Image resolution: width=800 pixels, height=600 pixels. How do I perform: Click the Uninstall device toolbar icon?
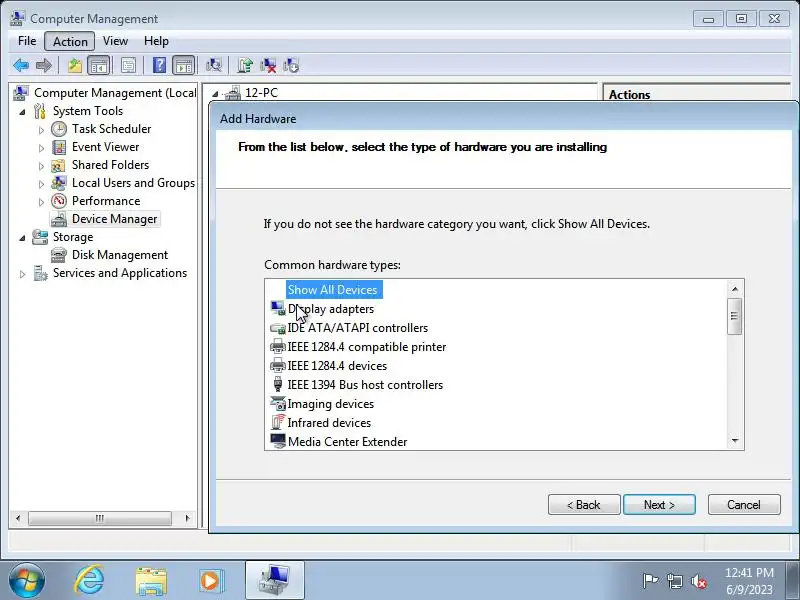click(268, 65)
